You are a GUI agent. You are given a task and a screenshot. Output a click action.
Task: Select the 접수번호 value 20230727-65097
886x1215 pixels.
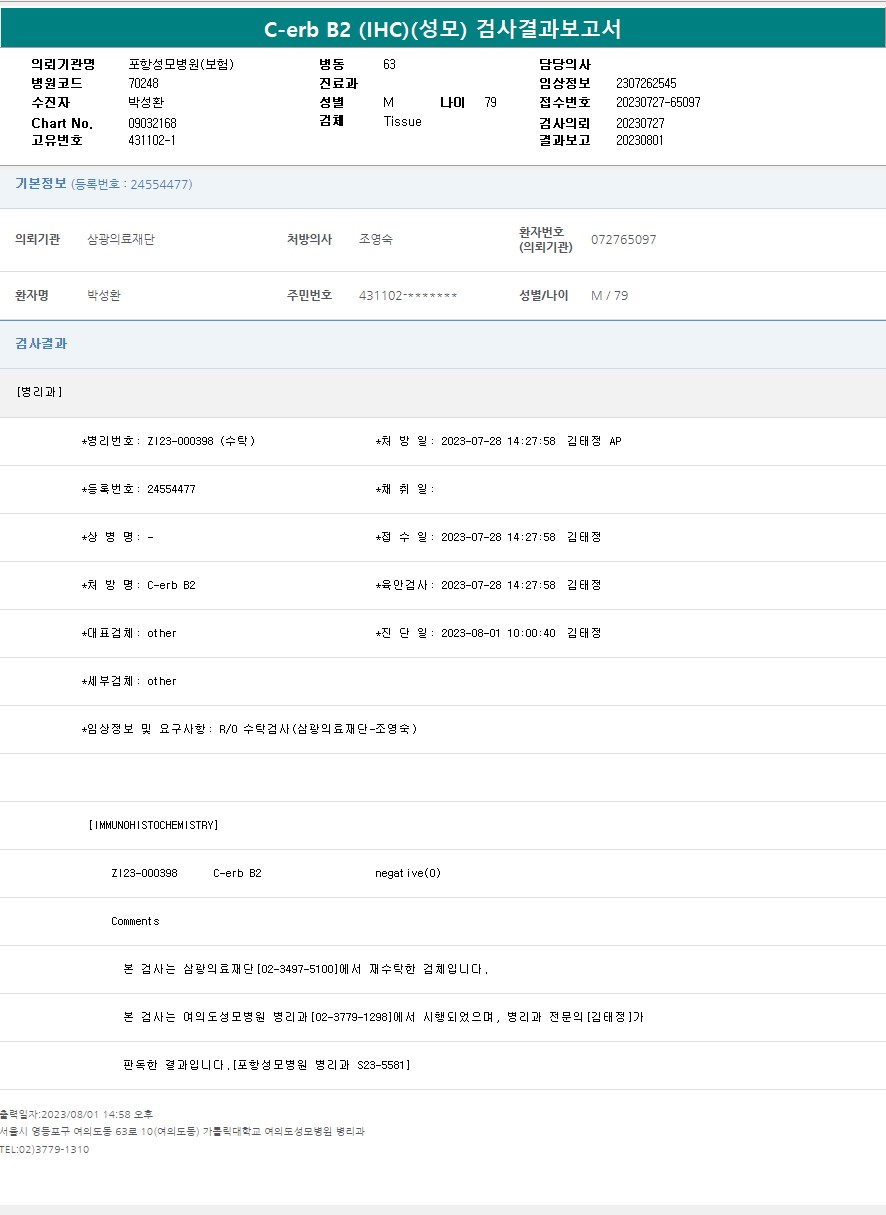tap(658, 102)
